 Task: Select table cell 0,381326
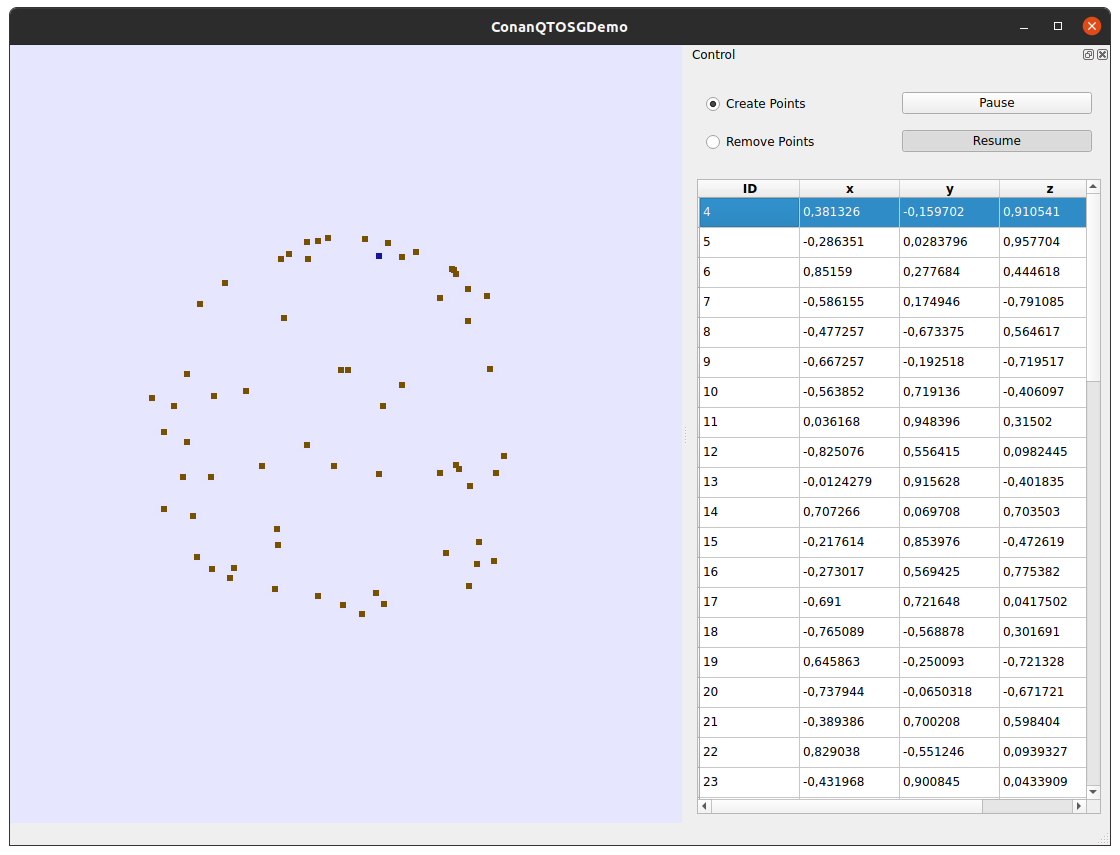pyautogui.click(x=849, y=212)
